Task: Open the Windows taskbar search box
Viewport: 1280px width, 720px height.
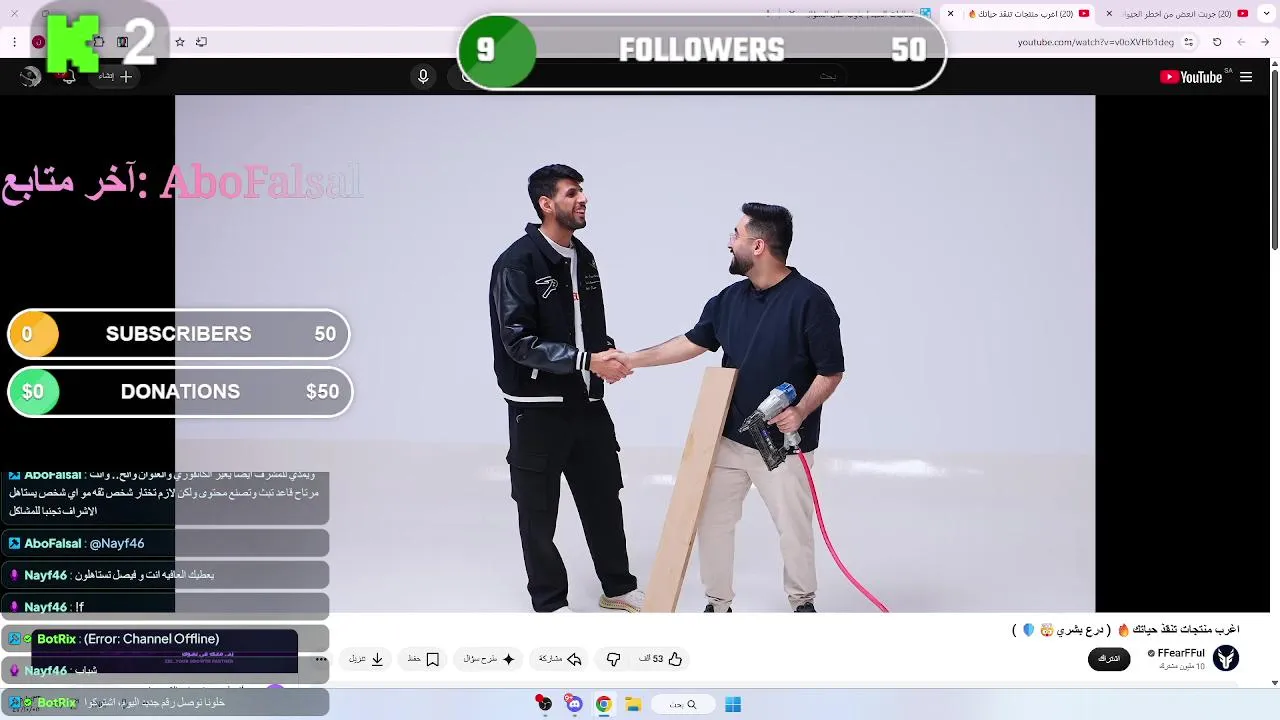Action: 683,704
